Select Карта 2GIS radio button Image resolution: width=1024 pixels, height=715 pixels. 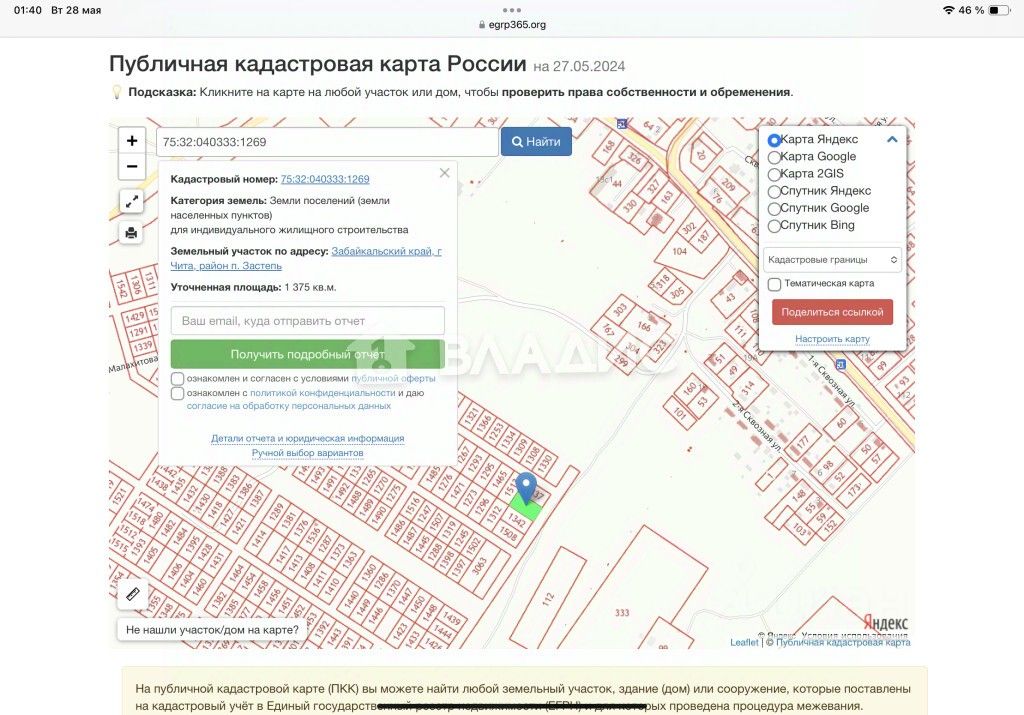pos(774,174)
